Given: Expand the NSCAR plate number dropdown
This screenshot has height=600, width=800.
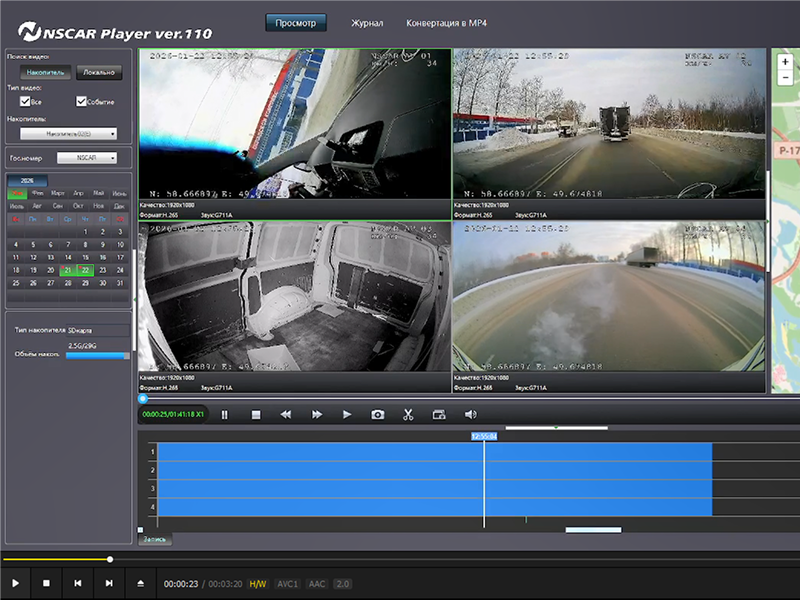Looking at the screenshot, I should click(x=87, y=158).
